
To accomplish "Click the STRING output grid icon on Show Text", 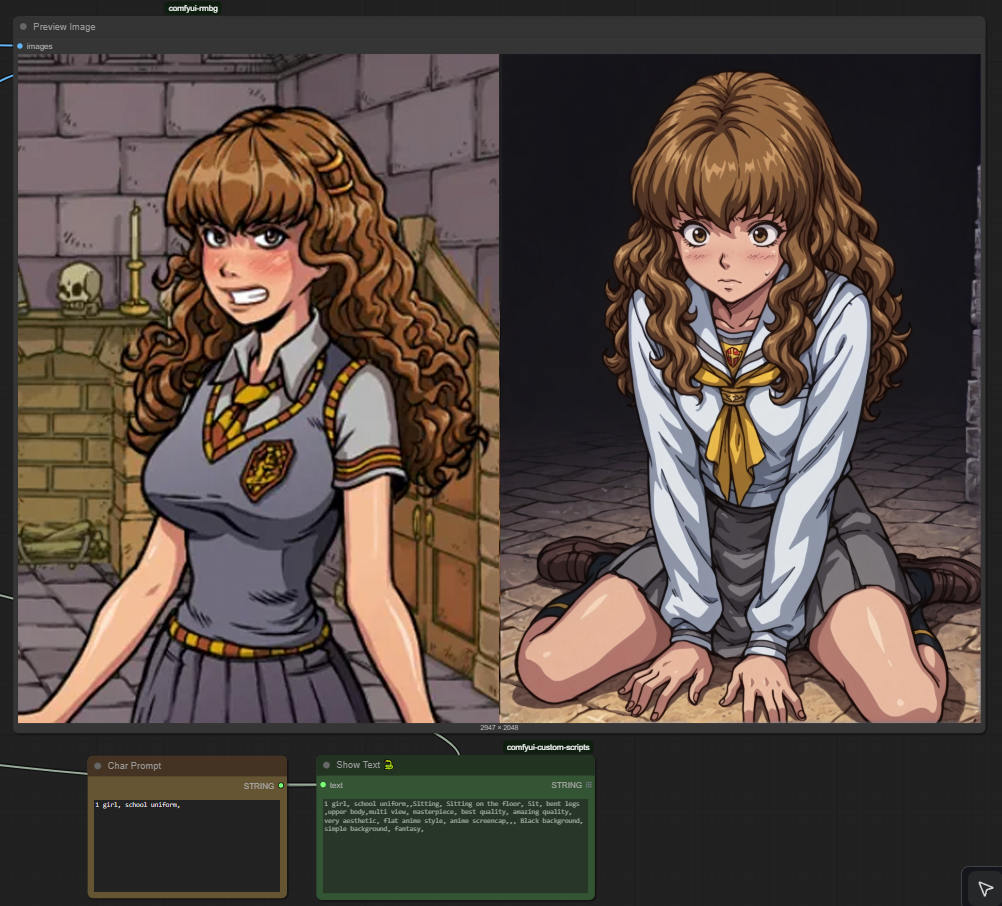I will (x=589, y=785).
